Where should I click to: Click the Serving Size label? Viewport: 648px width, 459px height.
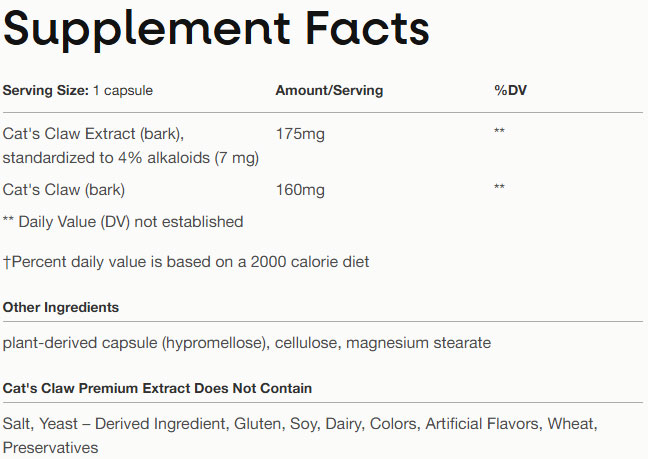(43, 91)
